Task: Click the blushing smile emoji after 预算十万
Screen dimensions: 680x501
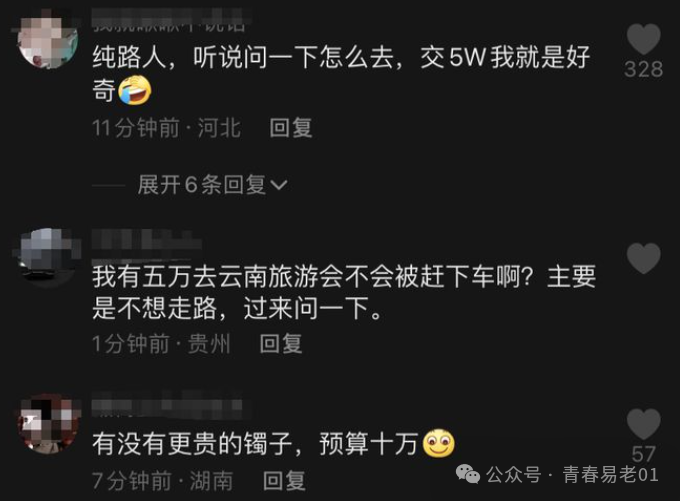Action: 438,443
